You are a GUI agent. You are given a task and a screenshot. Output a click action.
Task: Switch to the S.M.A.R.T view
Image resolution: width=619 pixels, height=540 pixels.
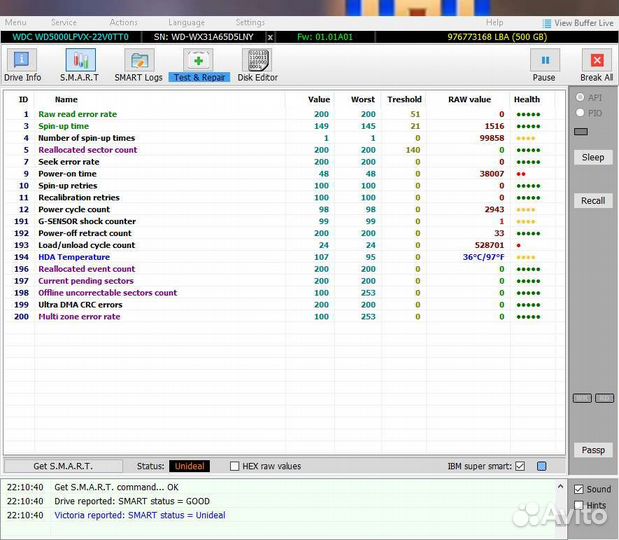point(79,64)
